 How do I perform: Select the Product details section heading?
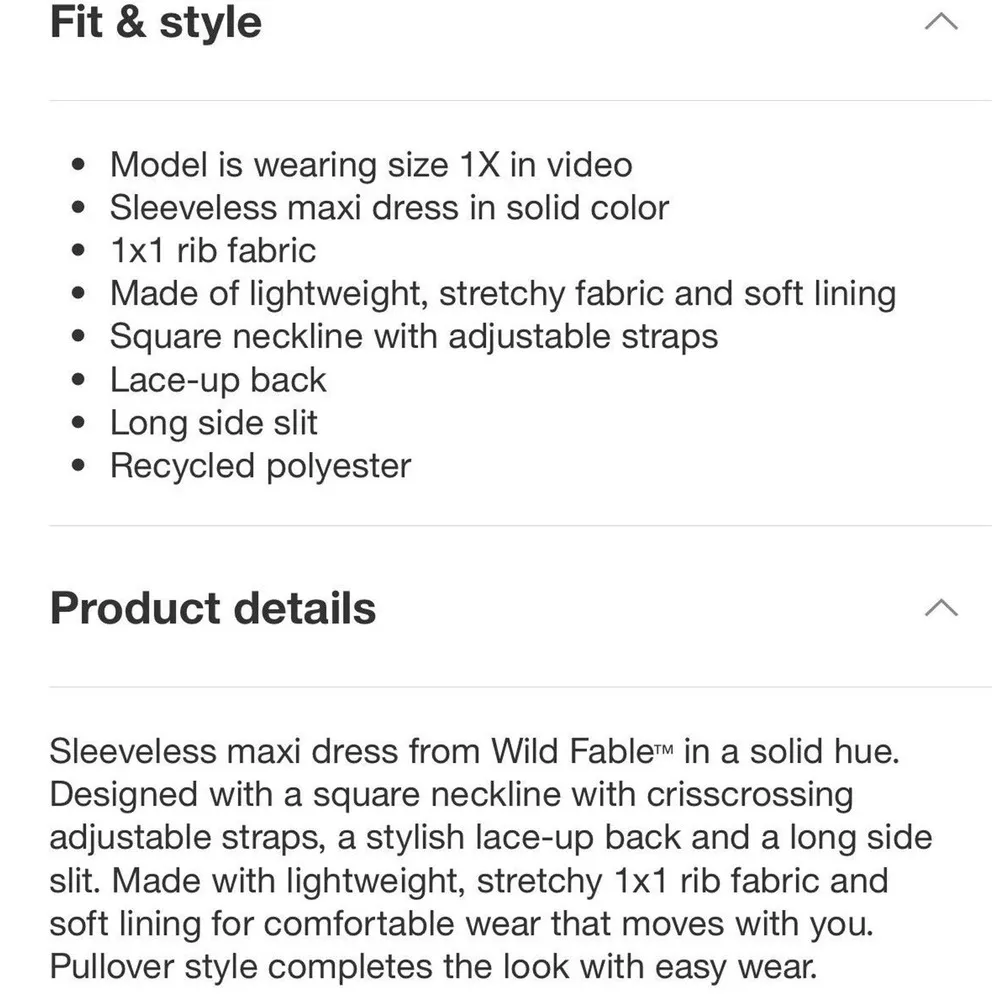[213, 607]
